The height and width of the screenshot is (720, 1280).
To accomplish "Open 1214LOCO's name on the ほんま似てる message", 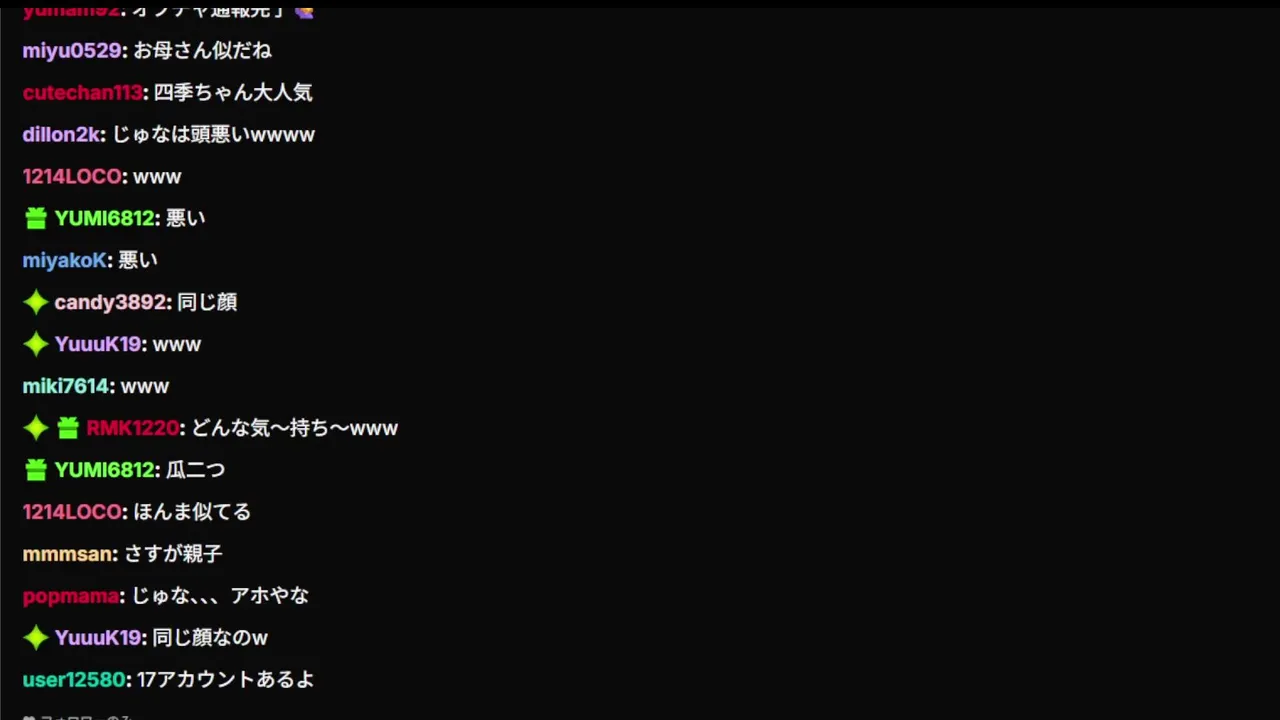I will click(72, 512).
